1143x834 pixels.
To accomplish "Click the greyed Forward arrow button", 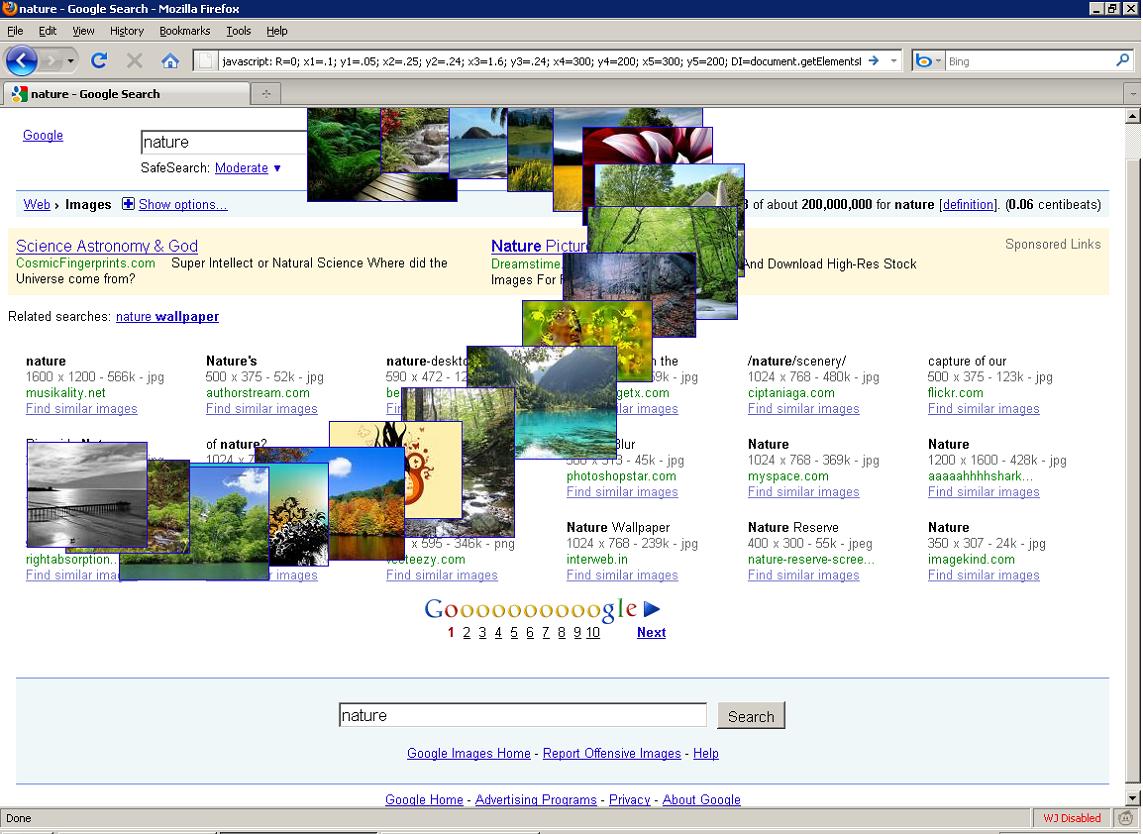I will 52,61.
